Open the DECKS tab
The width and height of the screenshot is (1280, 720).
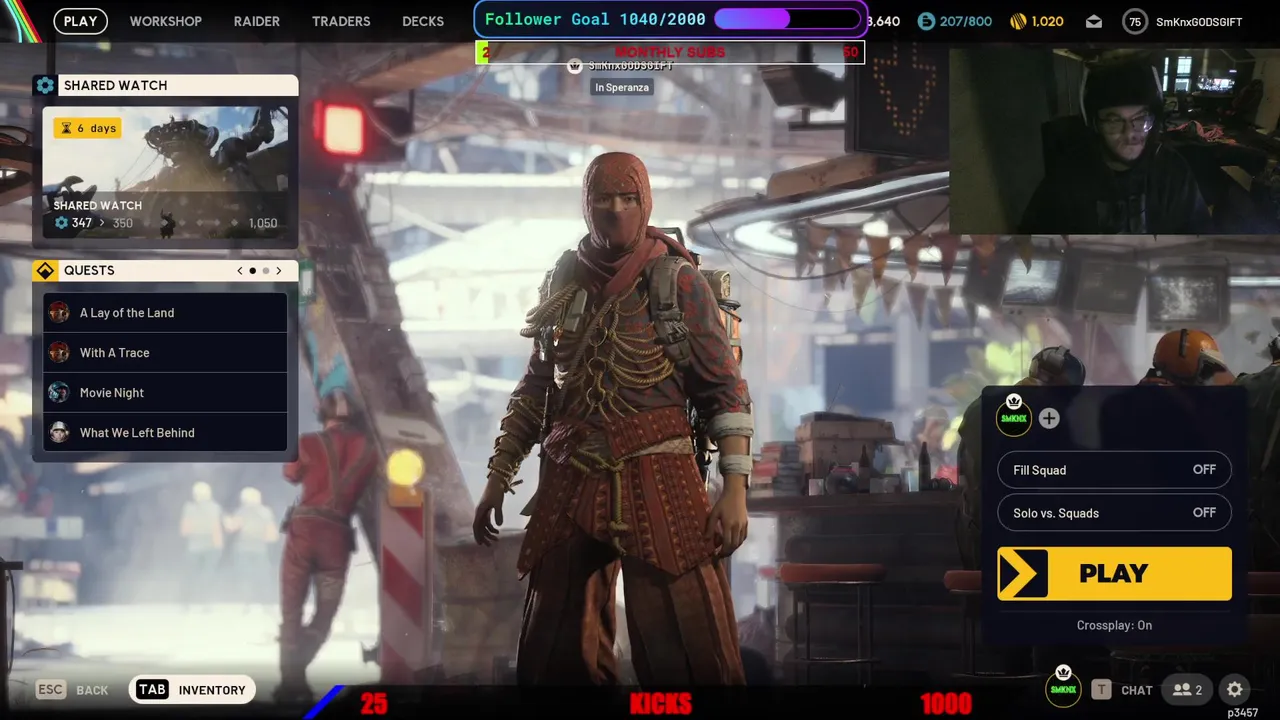(x=423, y=21)
